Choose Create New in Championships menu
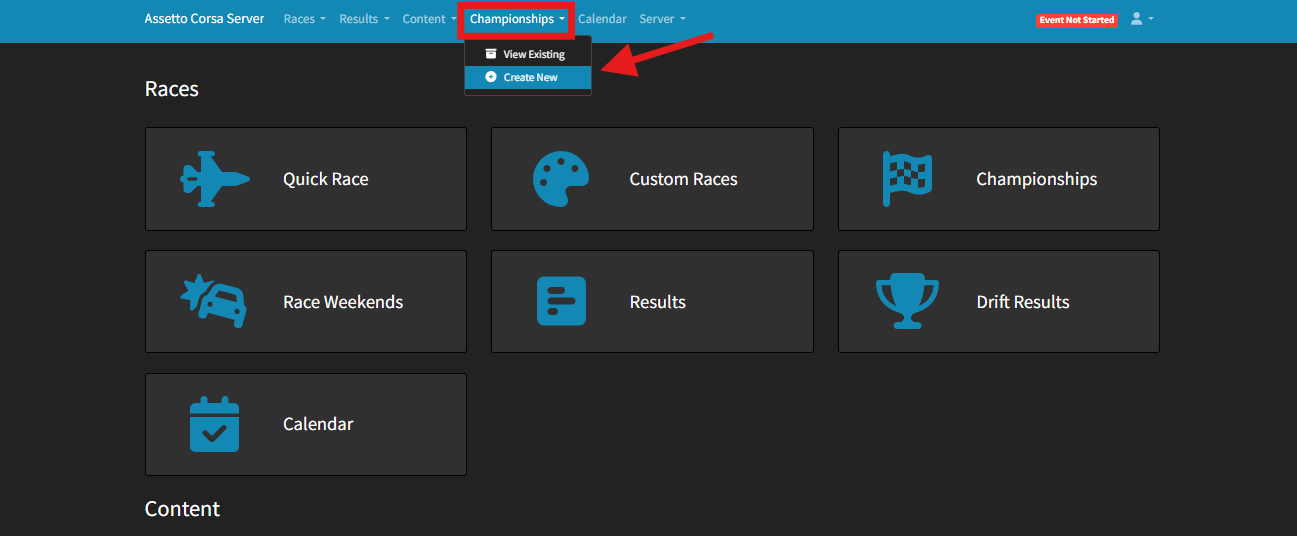The height and width of the screenshot is (536, 1297). tap(528, 77)
